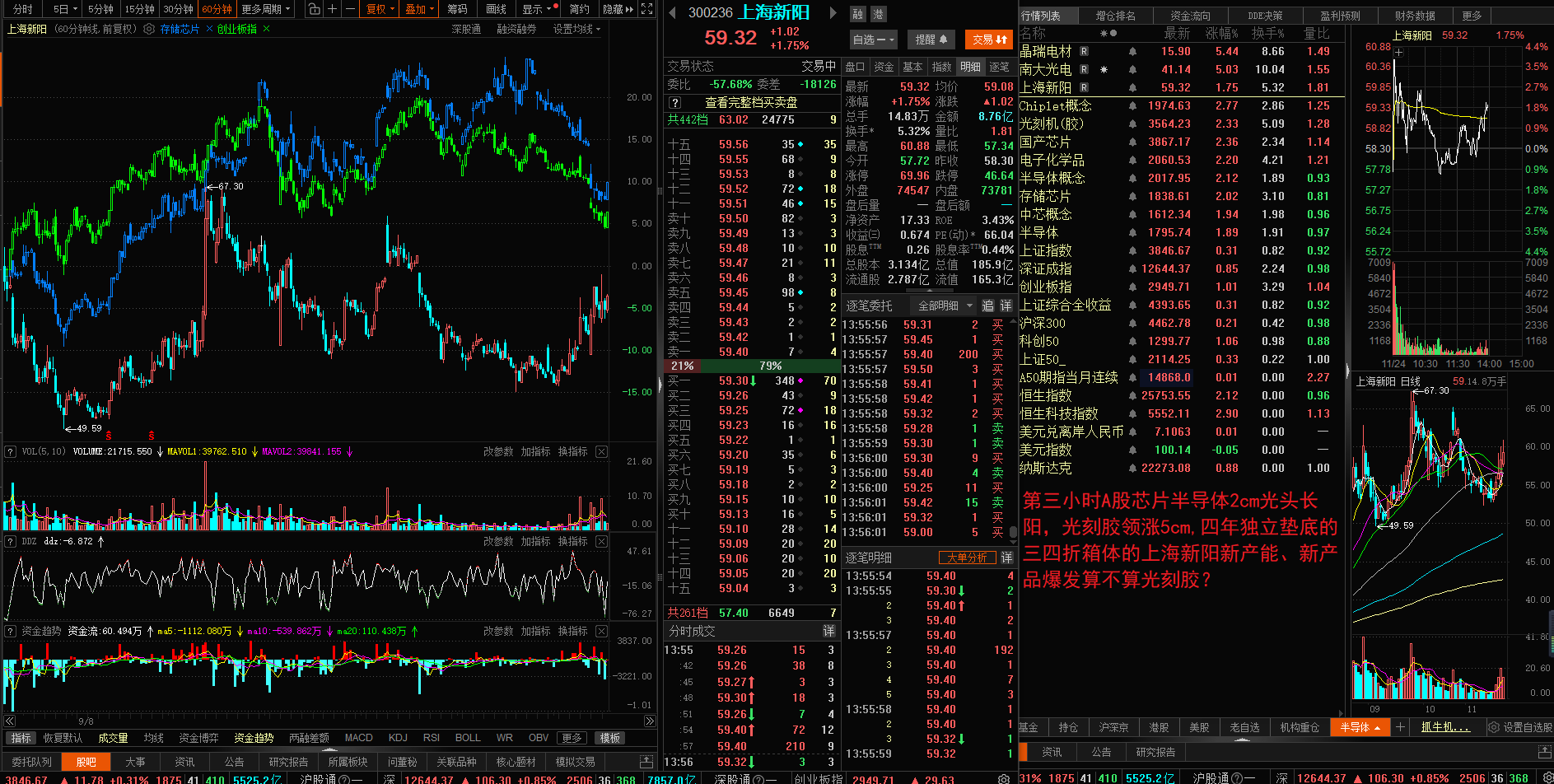This screenshot has width=1554, height=784.
Task: Click the 21% buy/sell ratio bar
Action: [683, 366]
